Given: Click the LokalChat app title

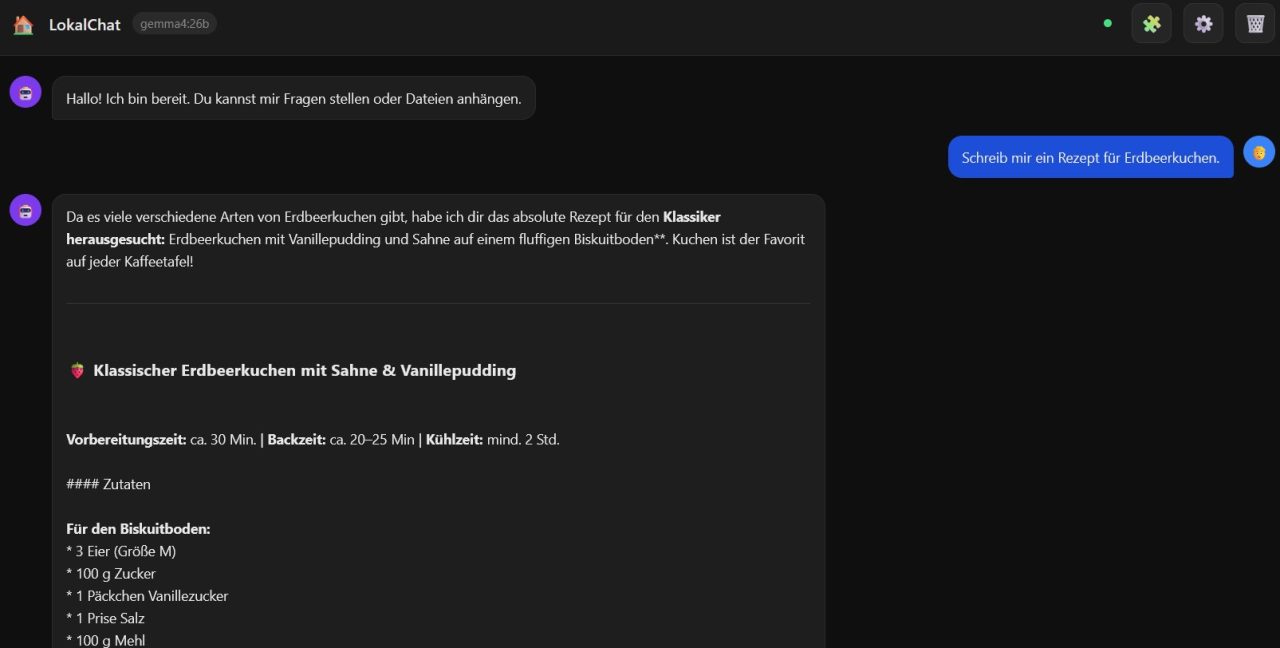Looking at the screenshot, I should (85, 25).
